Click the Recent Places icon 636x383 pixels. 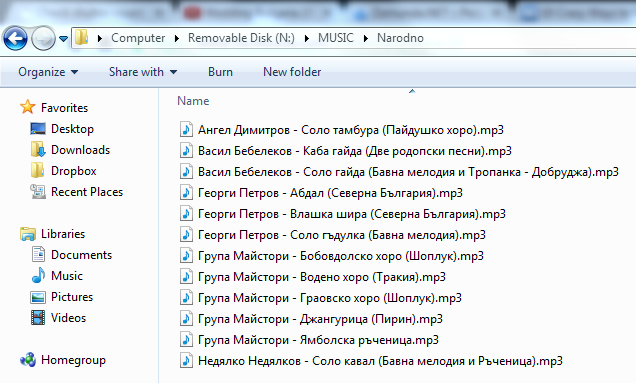pos(38,192)
